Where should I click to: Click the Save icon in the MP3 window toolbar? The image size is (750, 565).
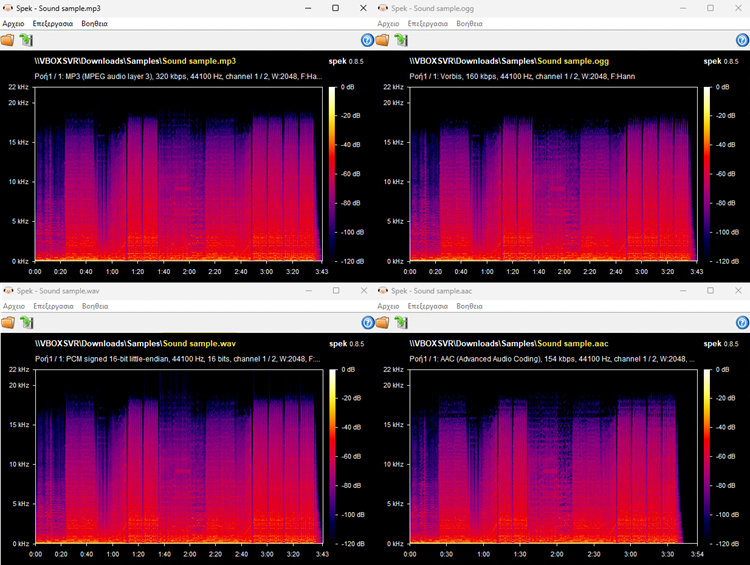point(26,41)
